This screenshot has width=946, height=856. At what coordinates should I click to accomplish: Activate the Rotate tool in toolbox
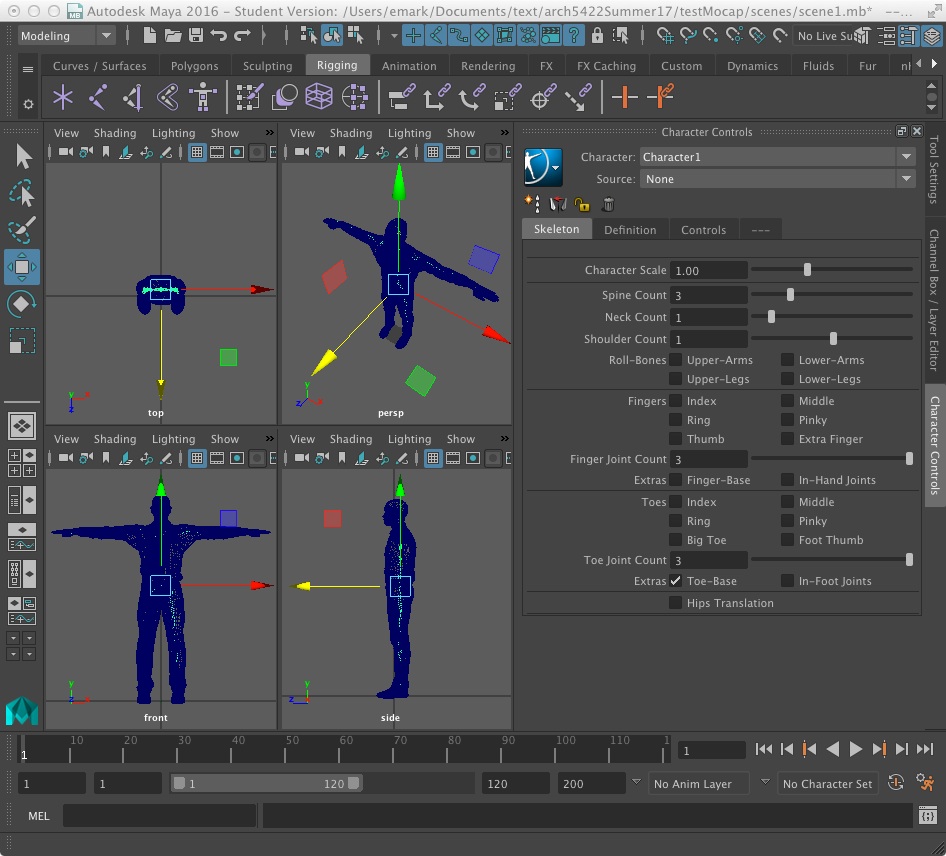coord(22,304)
